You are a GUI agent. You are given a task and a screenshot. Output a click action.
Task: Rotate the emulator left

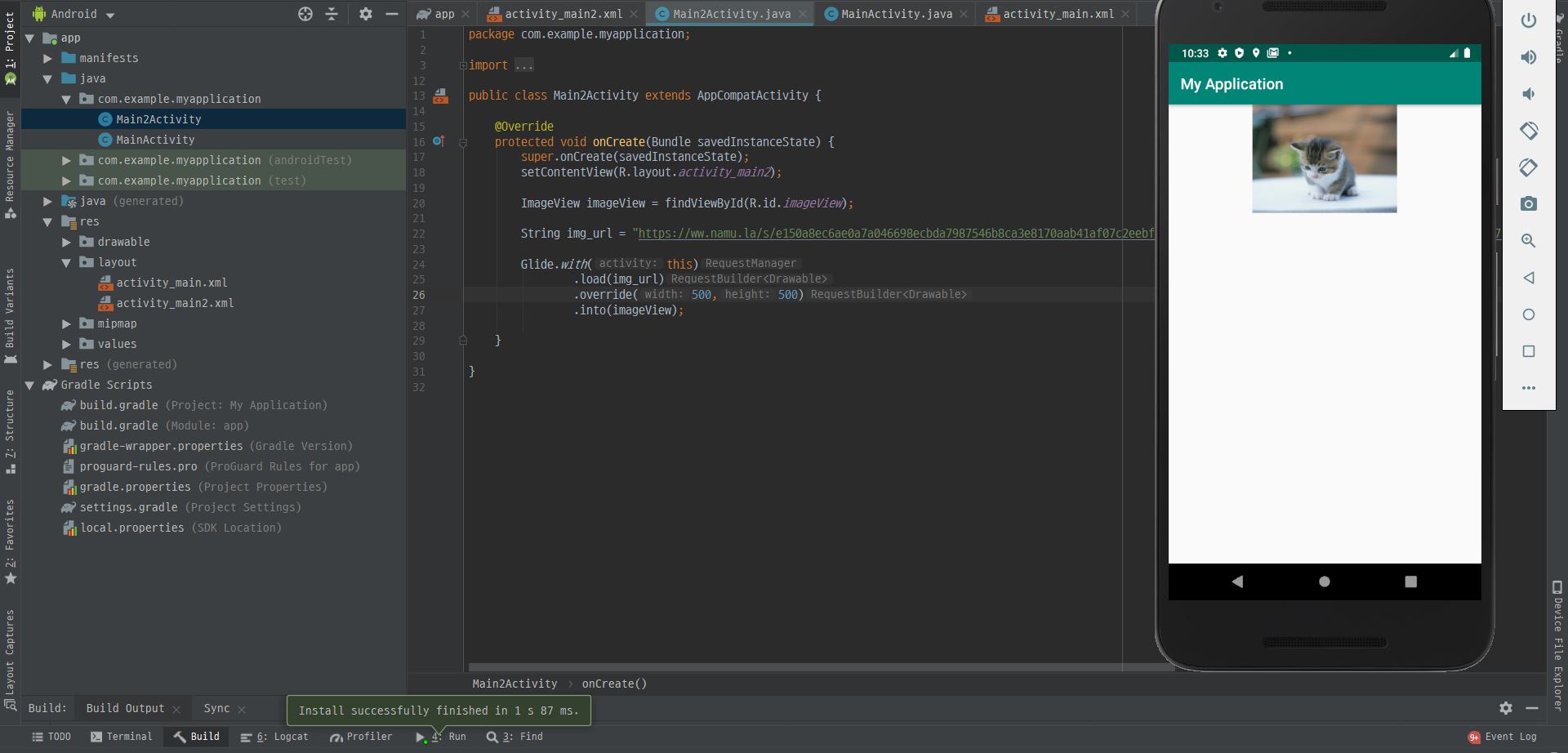point(1529,131)
